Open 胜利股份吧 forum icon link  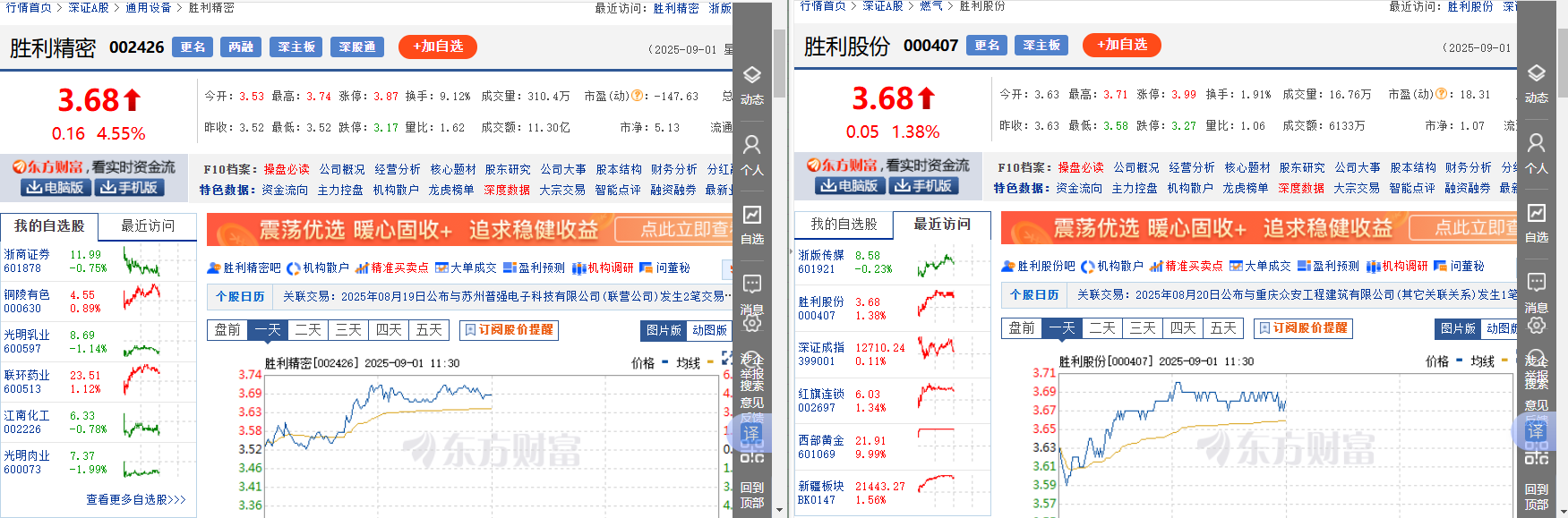click(1038, 266)
